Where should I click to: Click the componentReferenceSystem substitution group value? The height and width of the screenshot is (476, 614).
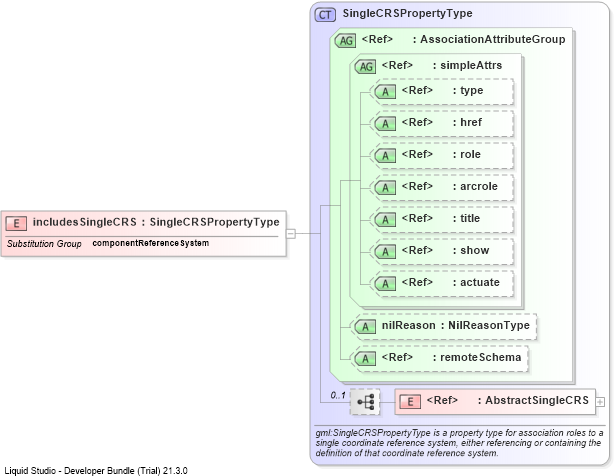[x=150, y=243]
